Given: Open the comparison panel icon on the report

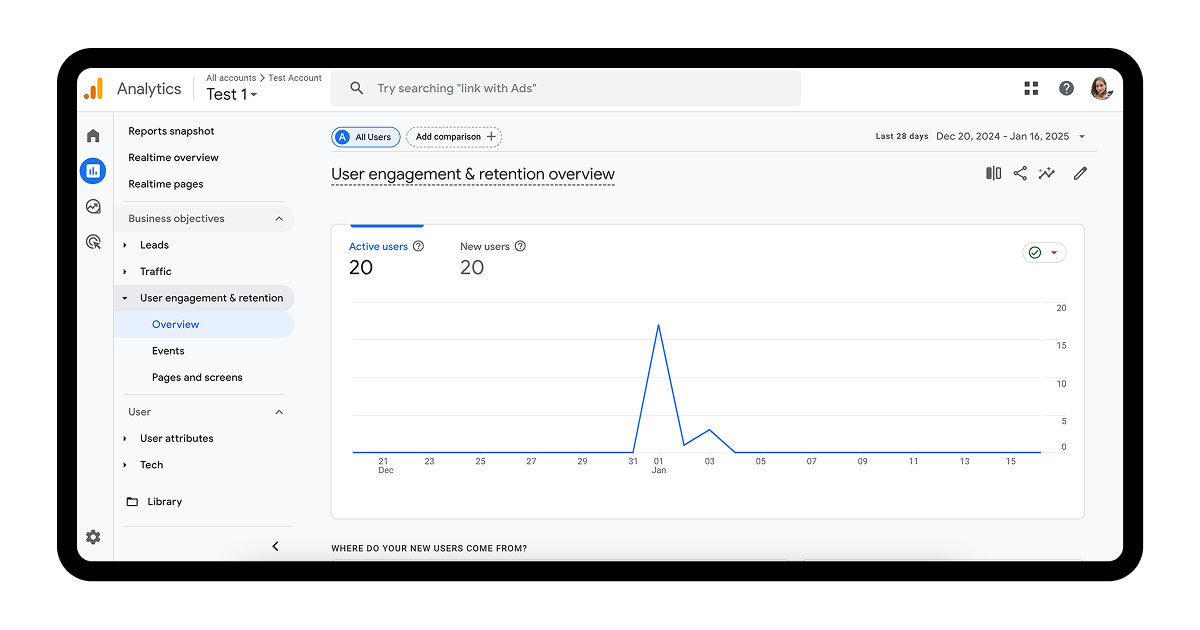Looking at the screenshot, I should pyautogui.click(x=992, y=173).
